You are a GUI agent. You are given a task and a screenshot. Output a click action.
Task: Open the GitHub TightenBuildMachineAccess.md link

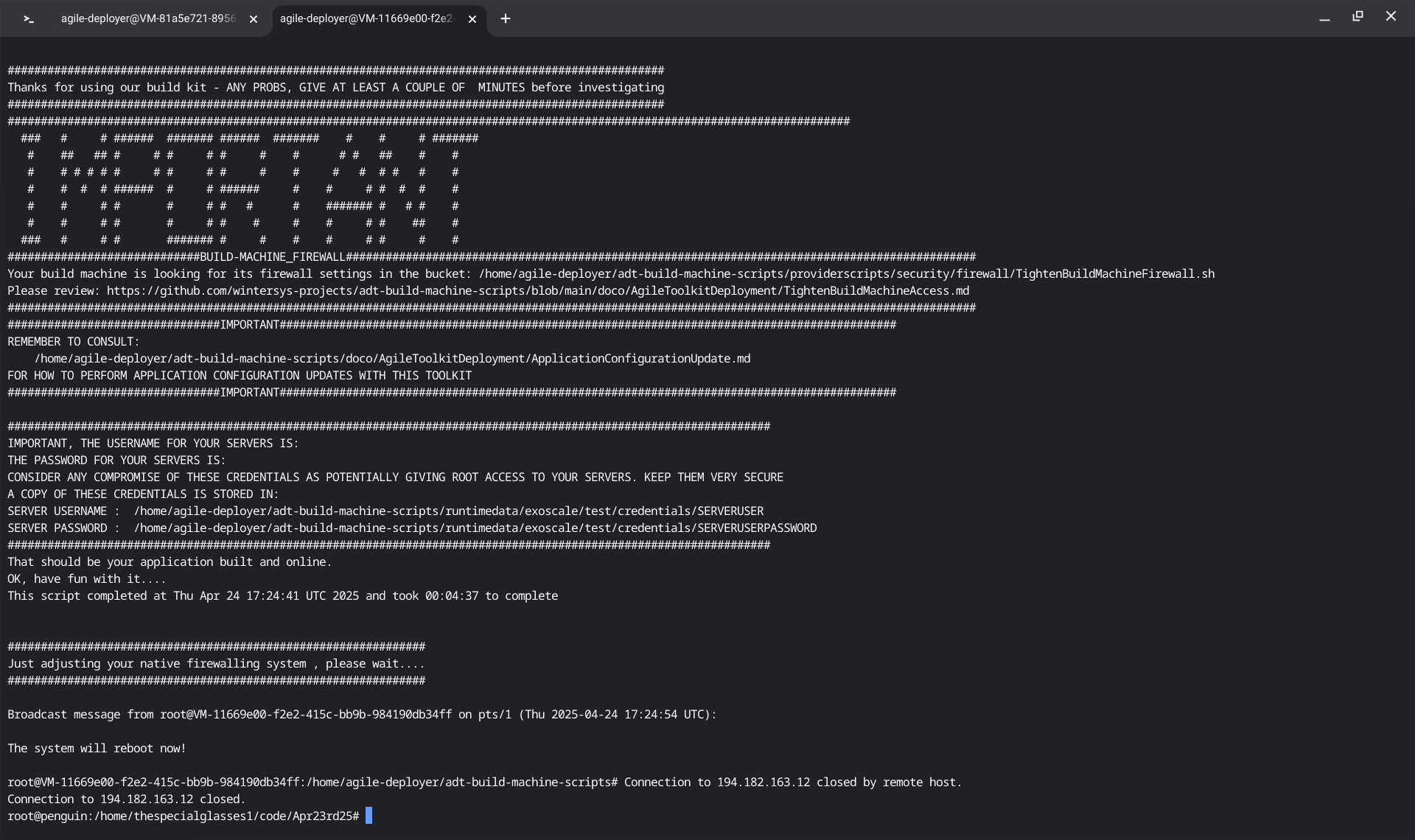click(x=537, y=291)
